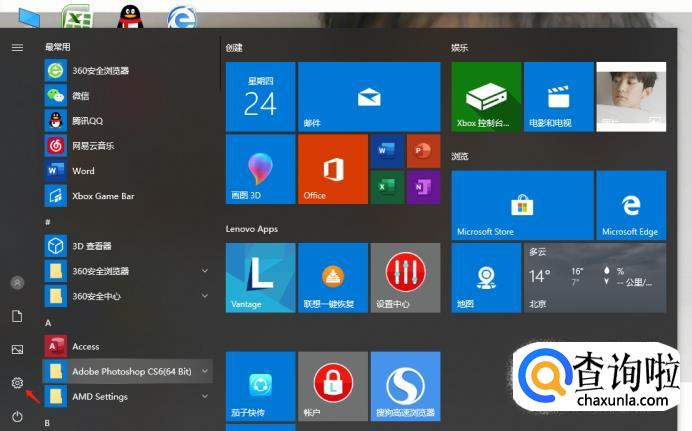Open the Xbox 控制台 tile

click(x=486, y=97)
